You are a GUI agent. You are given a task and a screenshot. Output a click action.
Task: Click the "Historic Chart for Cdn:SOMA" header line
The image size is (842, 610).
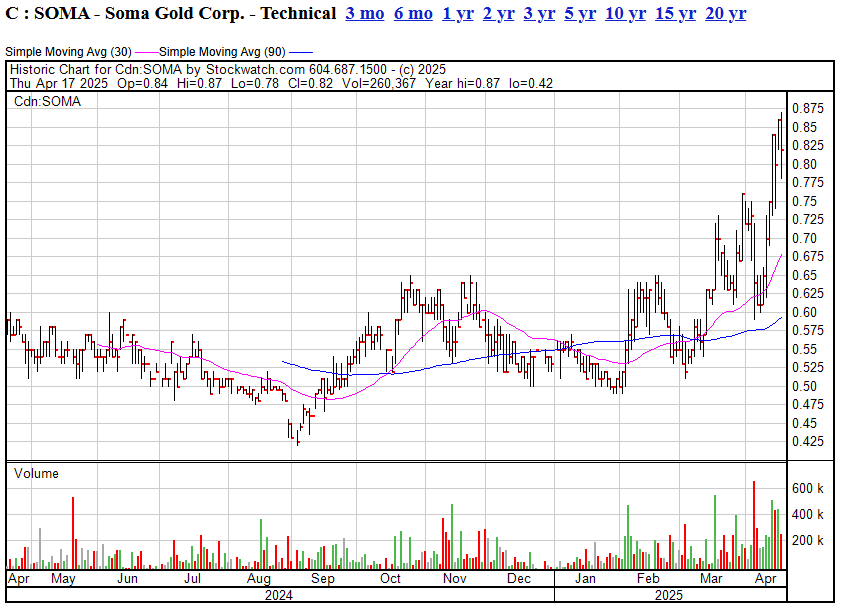coord(228,69)
